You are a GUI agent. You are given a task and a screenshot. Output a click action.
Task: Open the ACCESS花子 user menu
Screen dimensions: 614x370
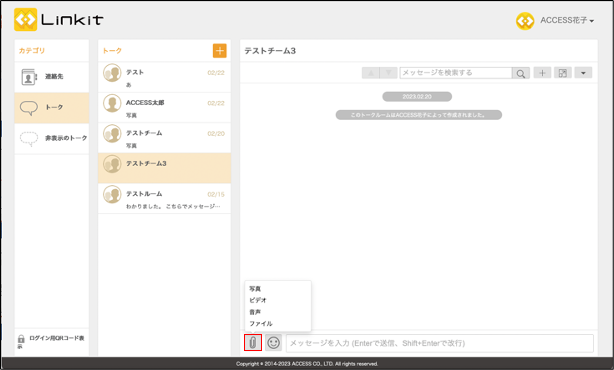(567, 20)
